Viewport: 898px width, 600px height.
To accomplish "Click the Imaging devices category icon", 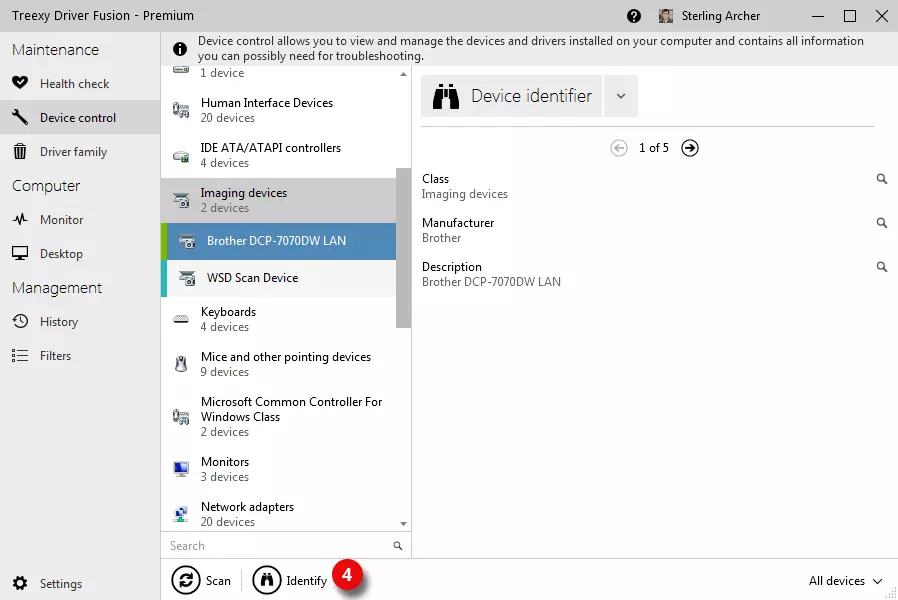I will click(x=181, y=200).
